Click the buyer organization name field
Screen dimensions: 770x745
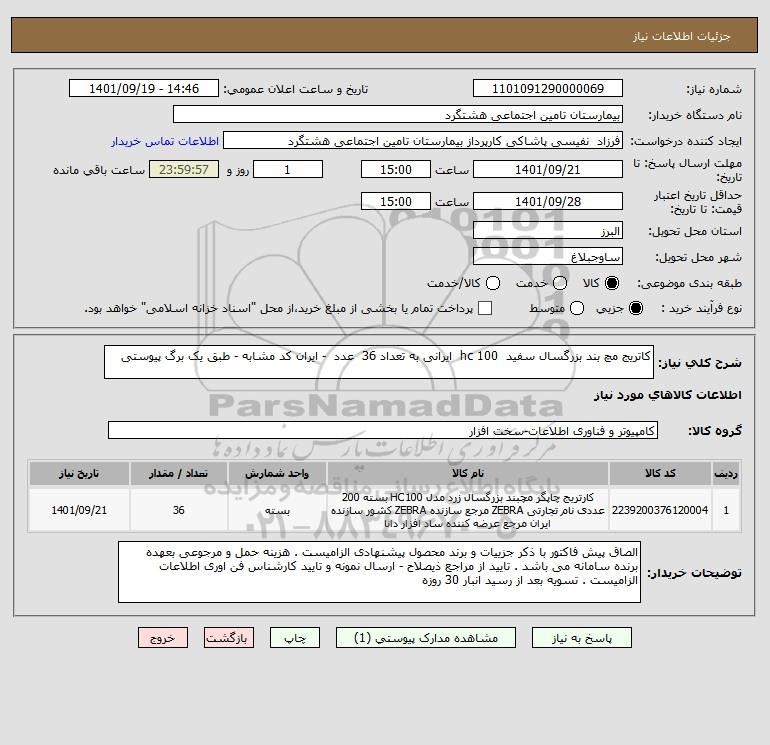coord(398,114)
